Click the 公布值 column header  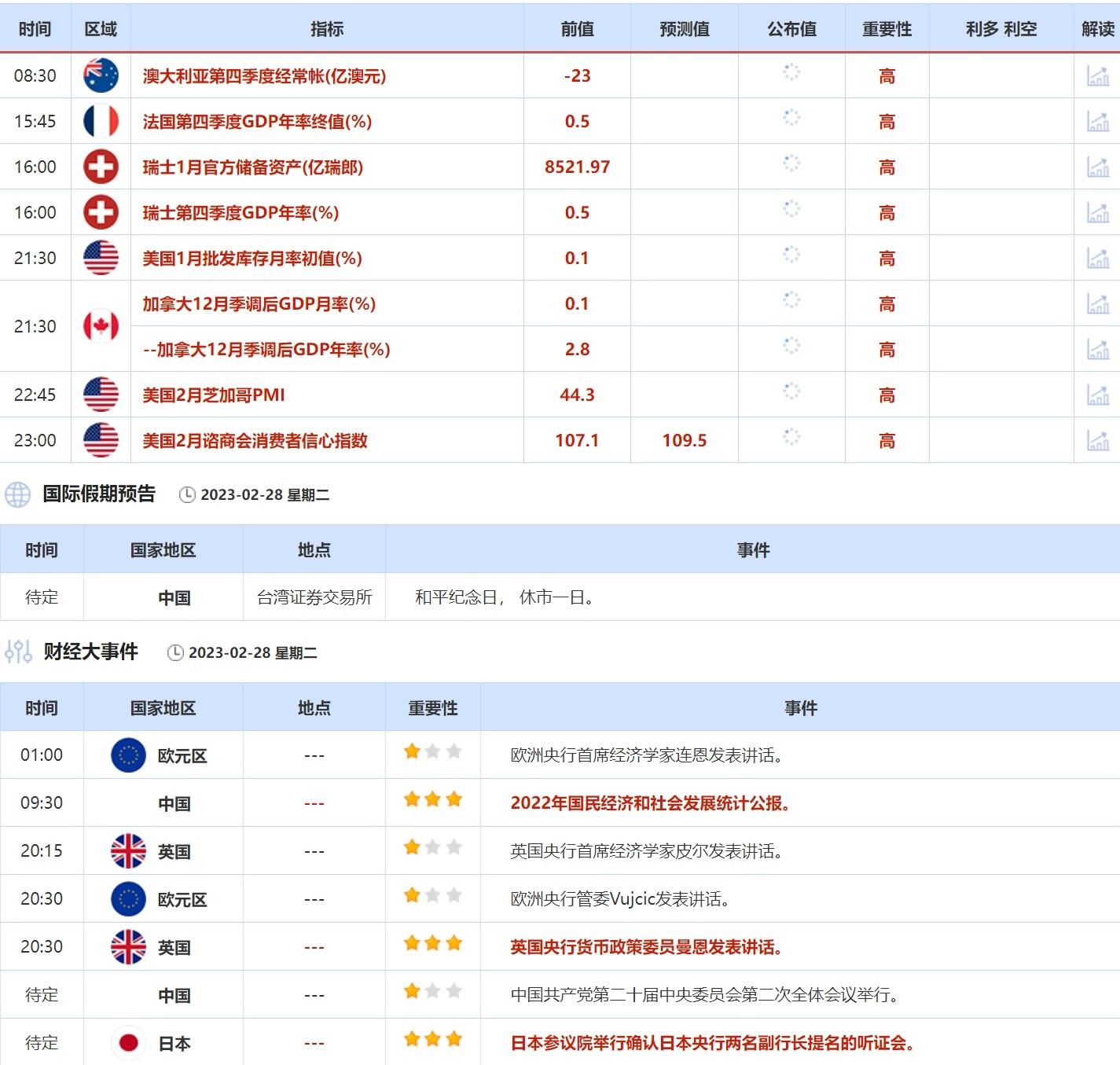[791, 29]
